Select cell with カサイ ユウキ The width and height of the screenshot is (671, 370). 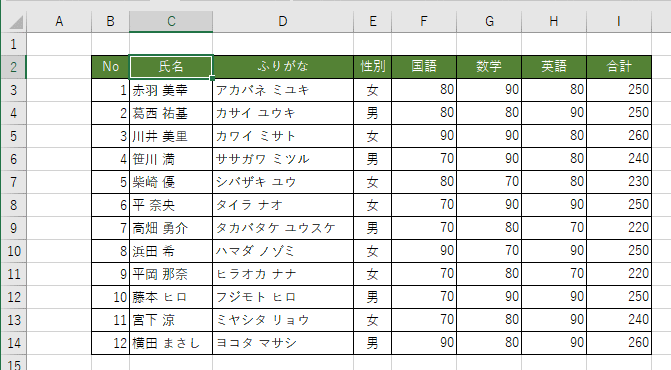point(283,113)
